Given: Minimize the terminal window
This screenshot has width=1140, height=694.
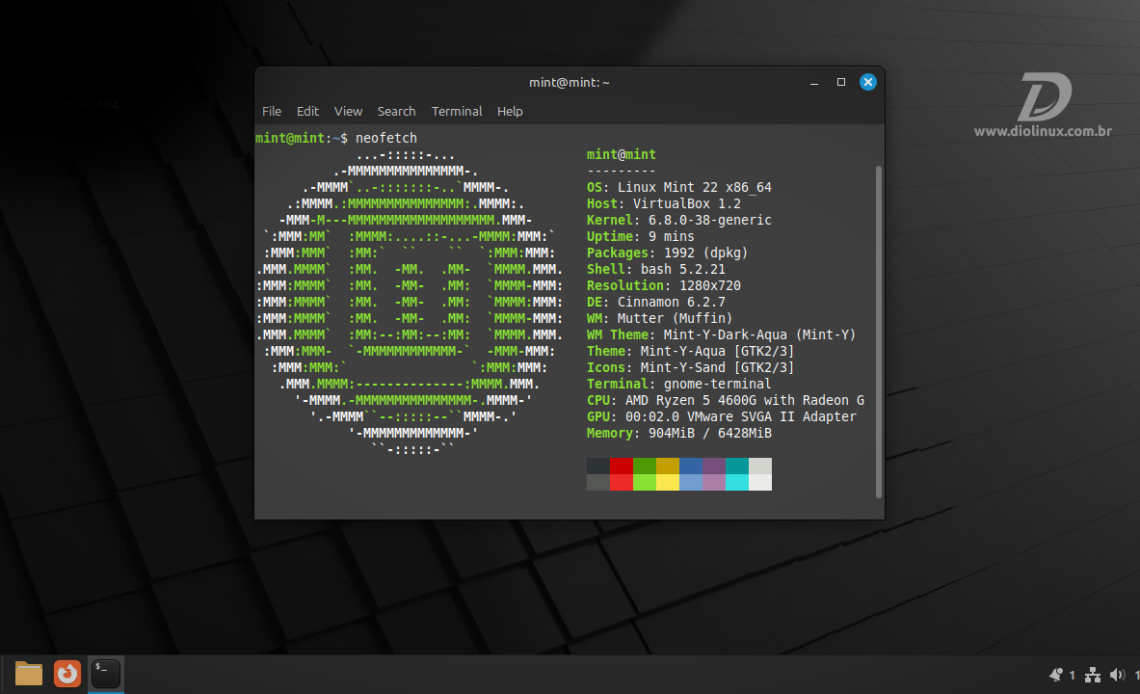Looking at the screenshot, I should coord(814,82).
